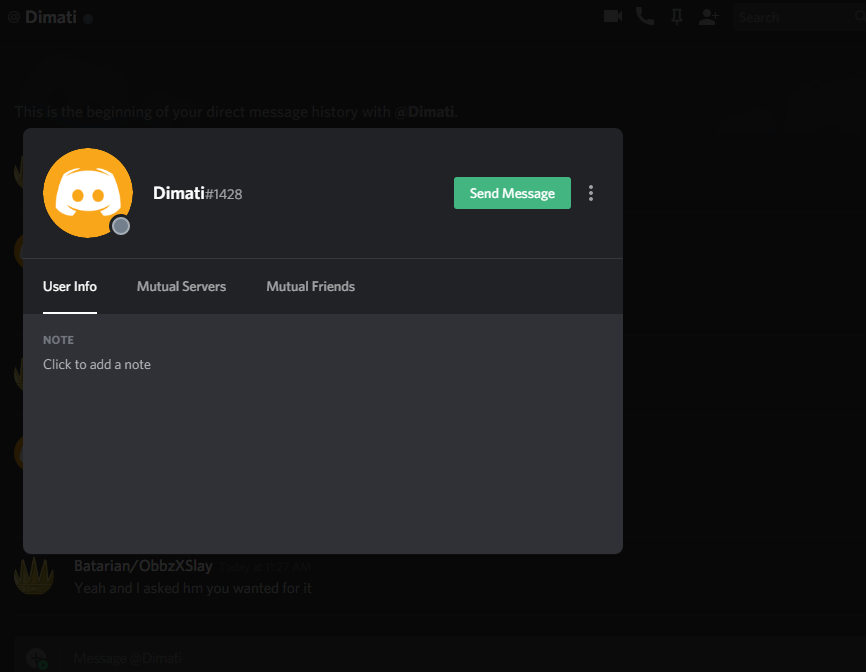Add friends to DM icon
Screen dimensions: 866x672
coord(709,17)
